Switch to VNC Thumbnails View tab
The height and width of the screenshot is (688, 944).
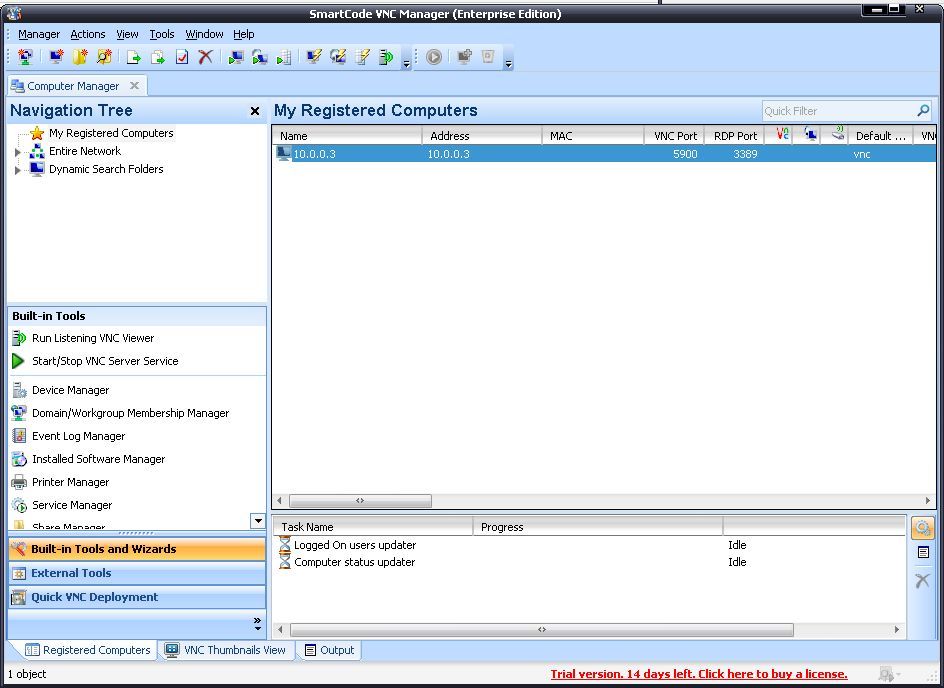(x=226, y=650)
